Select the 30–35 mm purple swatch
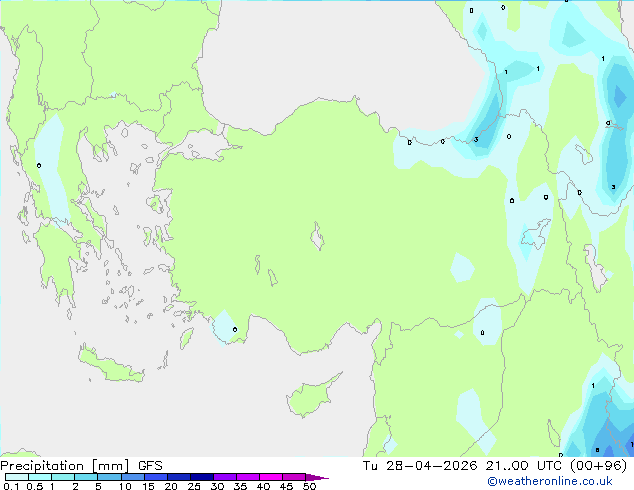634x490 pixels. click(x=225, y=477)
